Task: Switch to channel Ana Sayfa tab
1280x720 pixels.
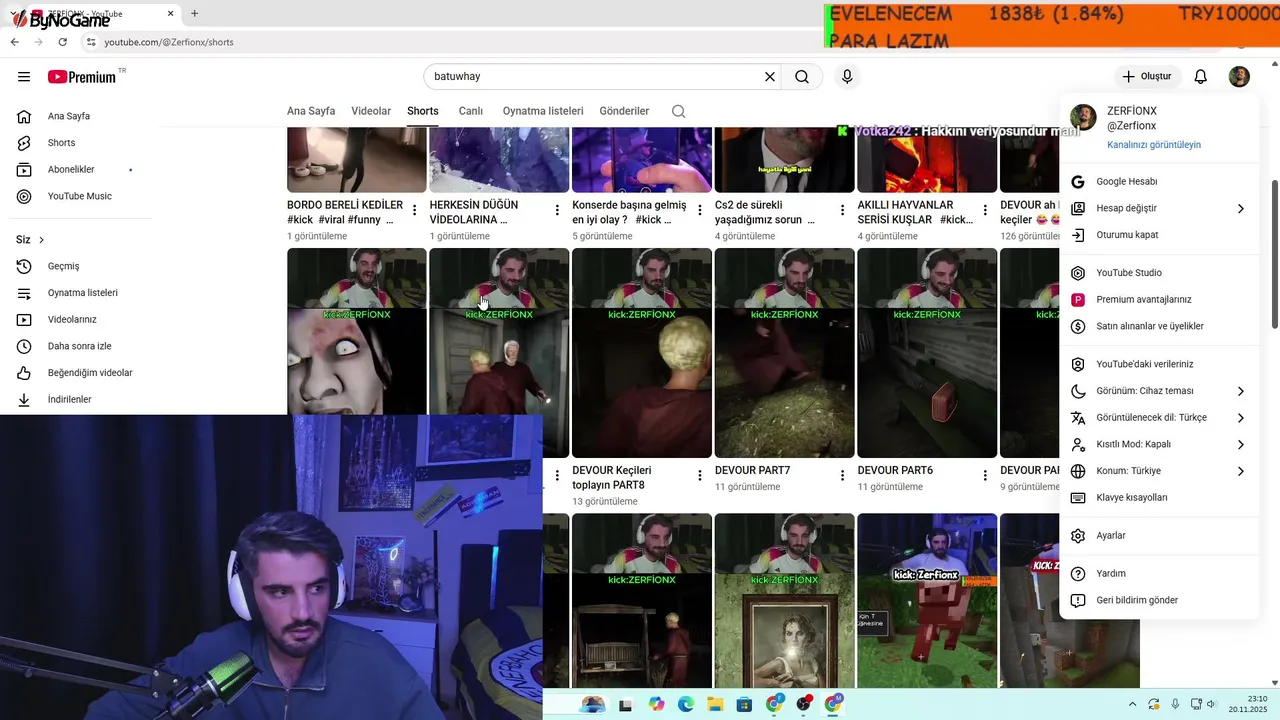Action: pos(311,111)
